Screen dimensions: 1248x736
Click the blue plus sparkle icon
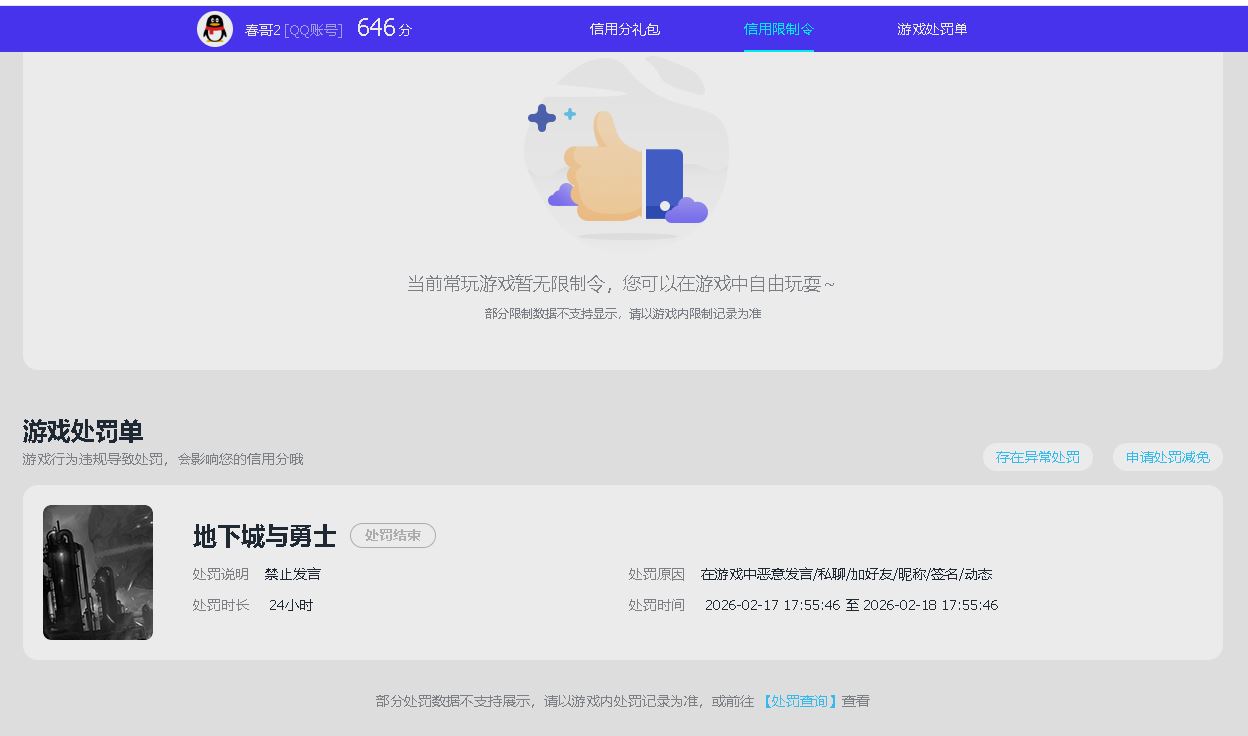(x=542, y=118)
